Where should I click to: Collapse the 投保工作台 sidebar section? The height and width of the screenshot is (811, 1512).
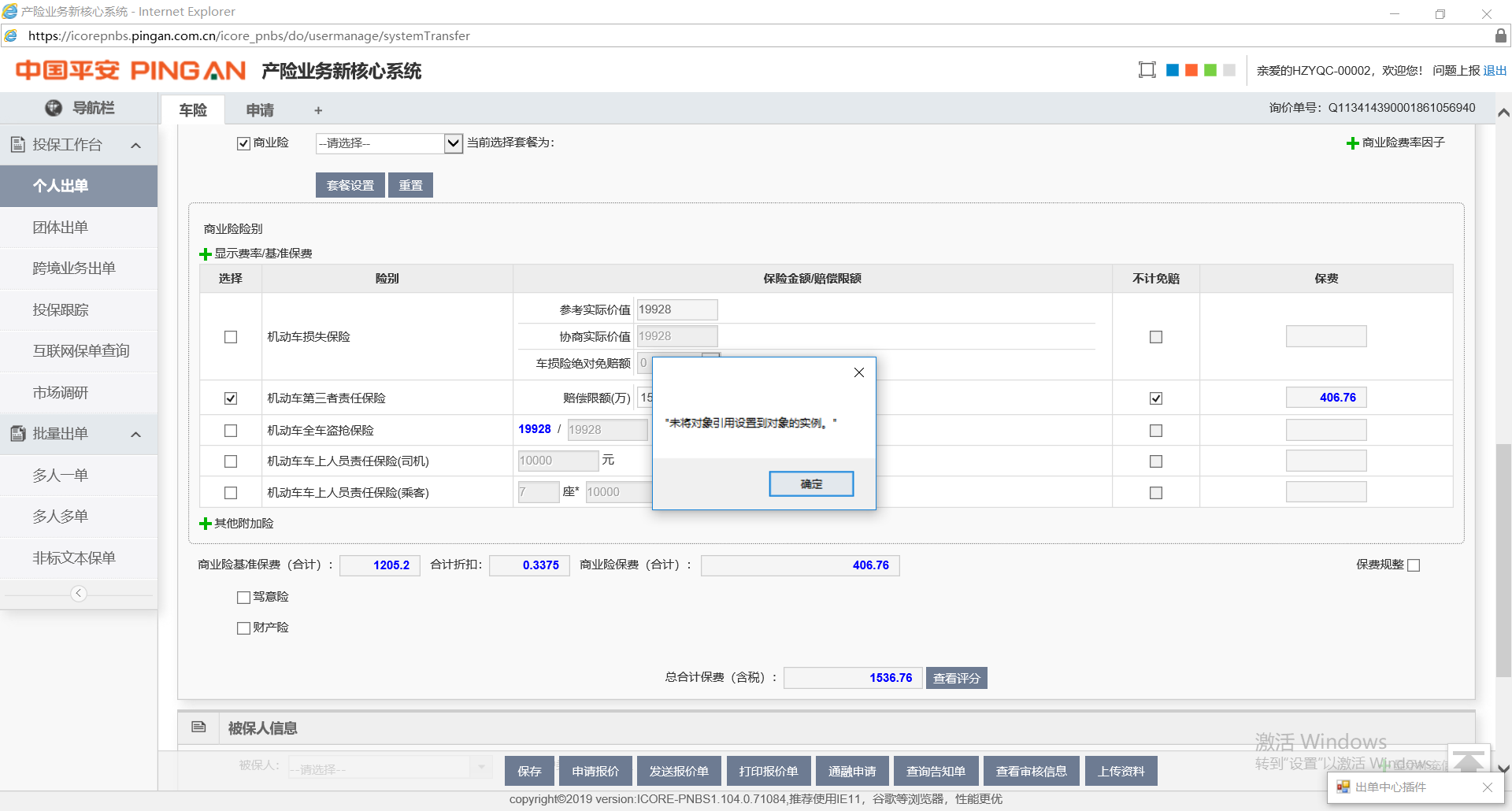point(135,146)
